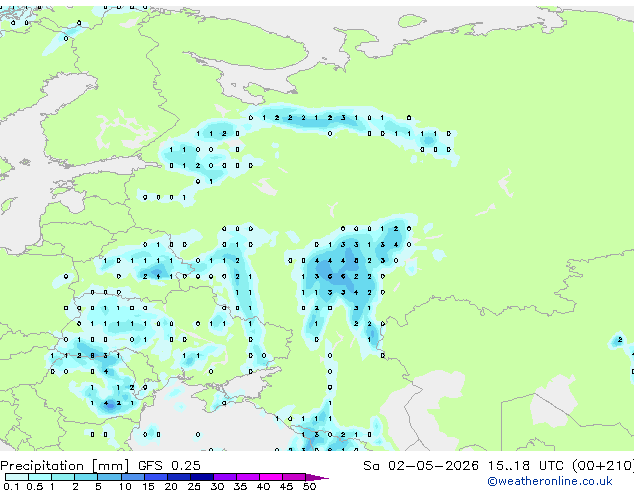Click the '50' legend scale label
Image resolution: width=634 pixels, height=490 pixels.
click(x=309, y=486)
